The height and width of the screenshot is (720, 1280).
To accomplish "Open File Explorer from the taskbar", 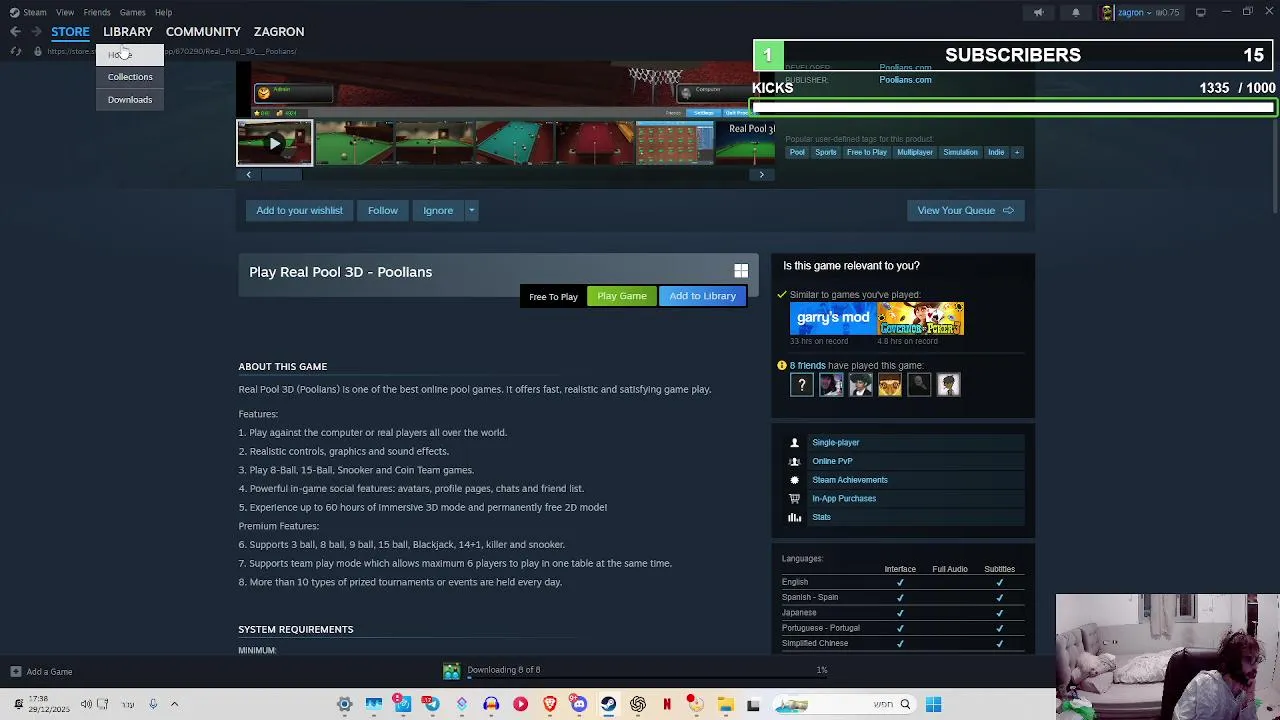I will [x=725, y=704].
